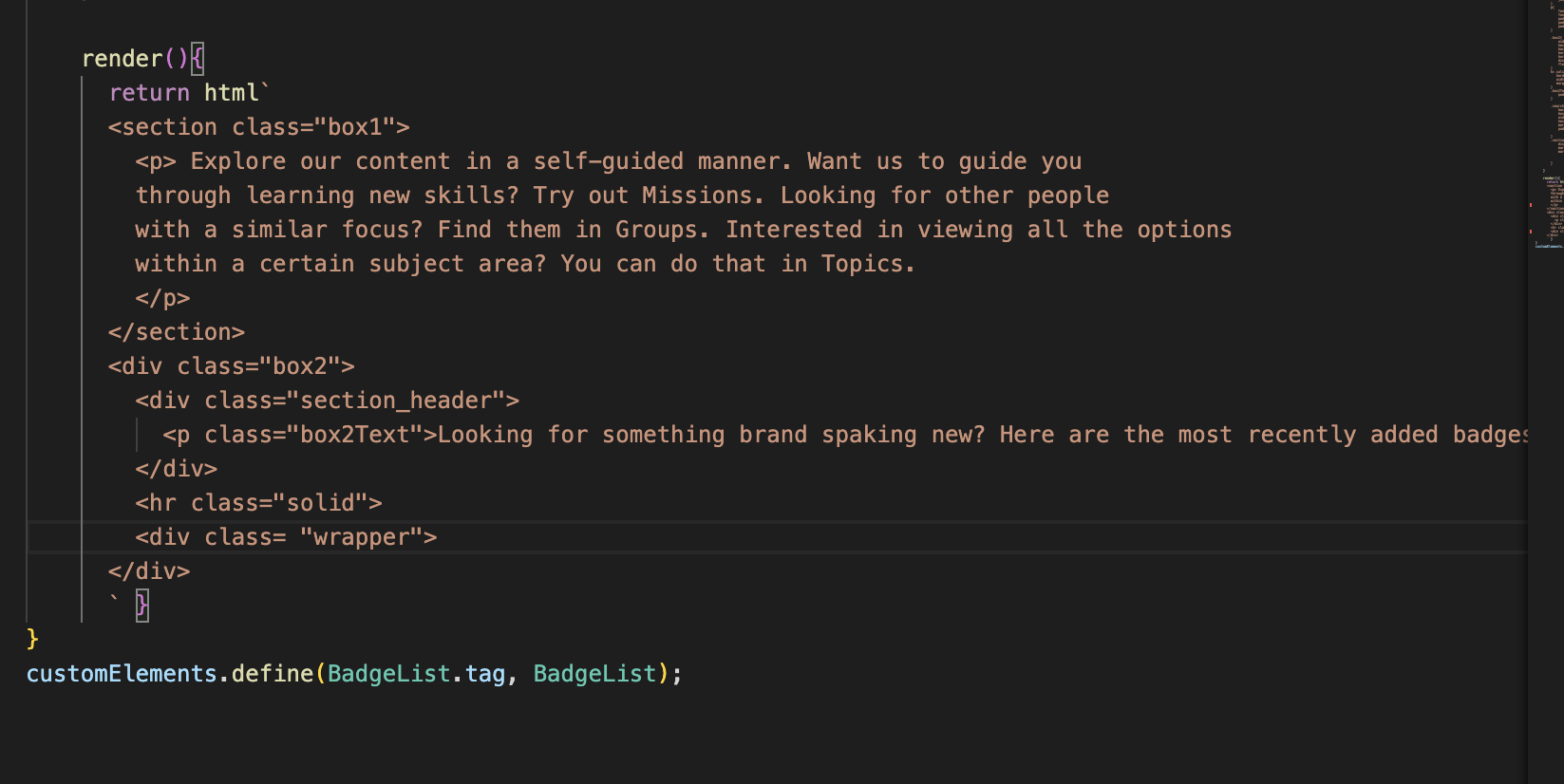
Task: Click the closing </p> tag
Action: (x=162, y=298)
